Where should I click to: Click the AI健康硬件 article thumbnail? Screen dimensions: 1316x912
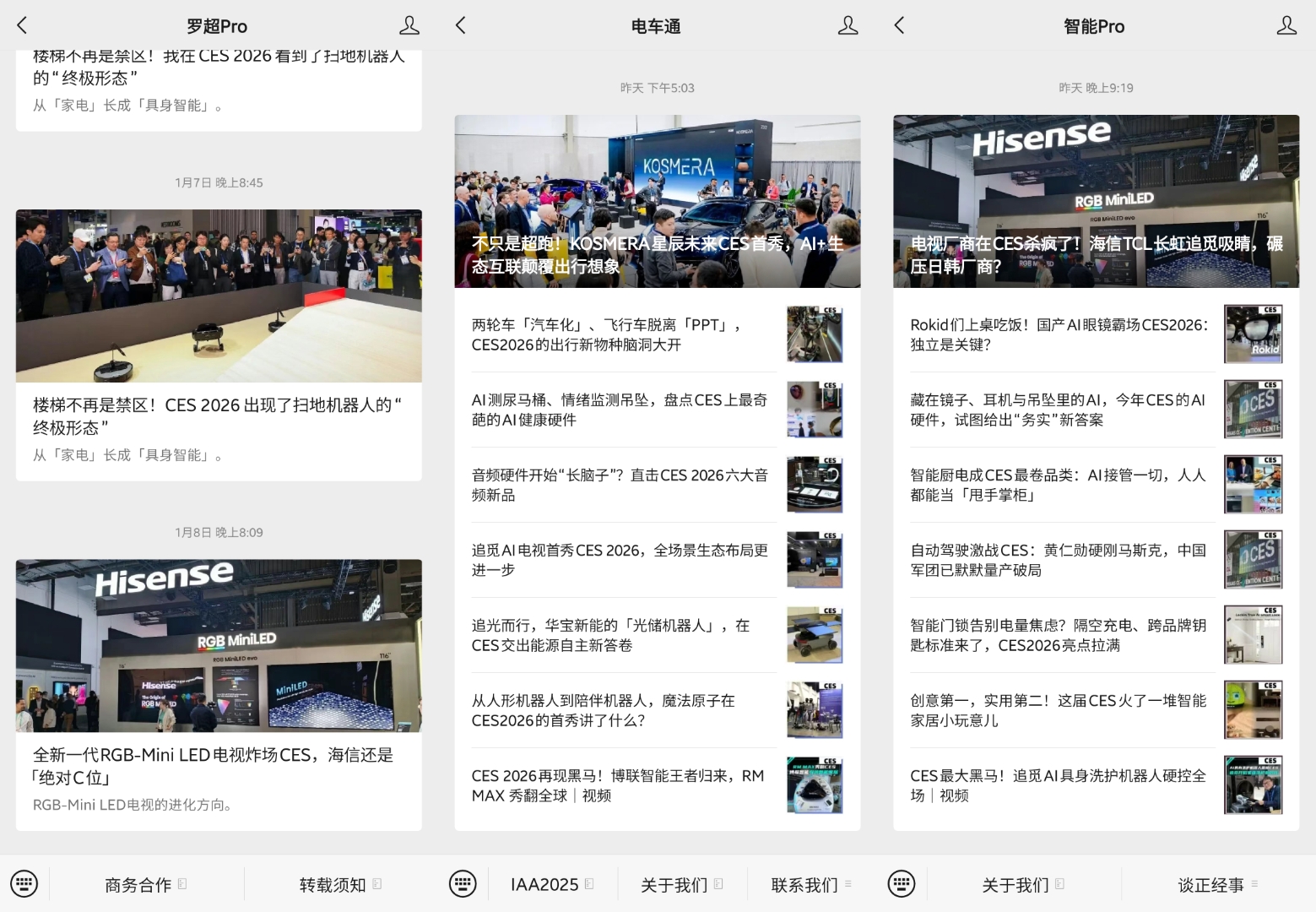814,409
